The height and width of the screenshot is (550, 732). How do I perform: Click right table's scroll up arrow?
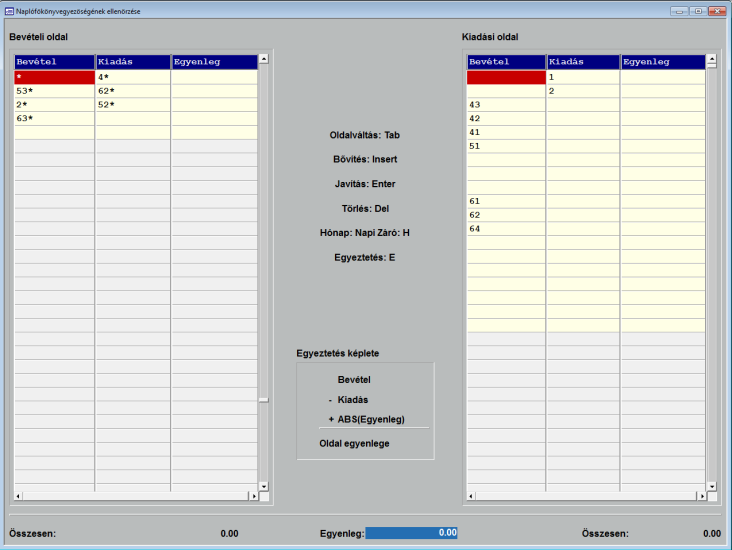click(x=712, y=59)
